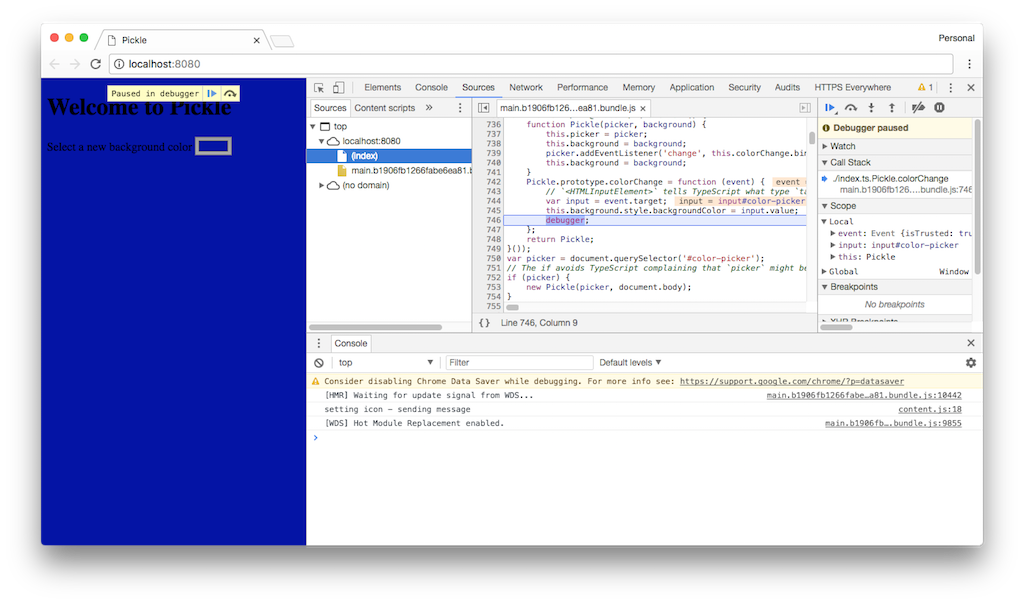Step out of the current function
The image size is (1024, 604).
pyautogui.click(x=893, y=108)
